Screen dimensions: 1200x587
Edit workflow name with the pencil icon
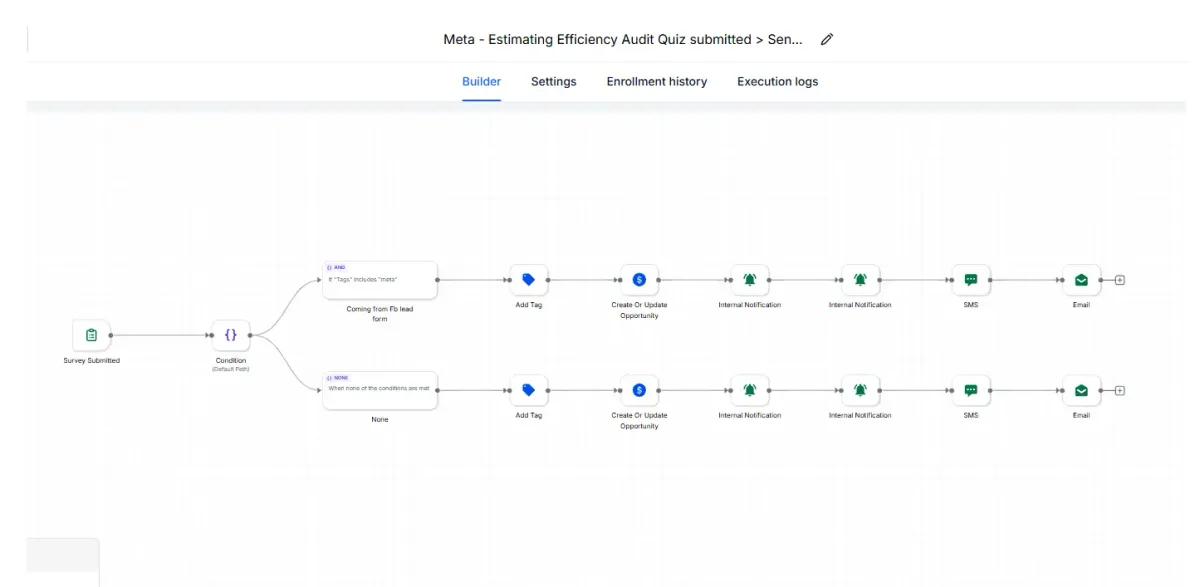[827, 40]
